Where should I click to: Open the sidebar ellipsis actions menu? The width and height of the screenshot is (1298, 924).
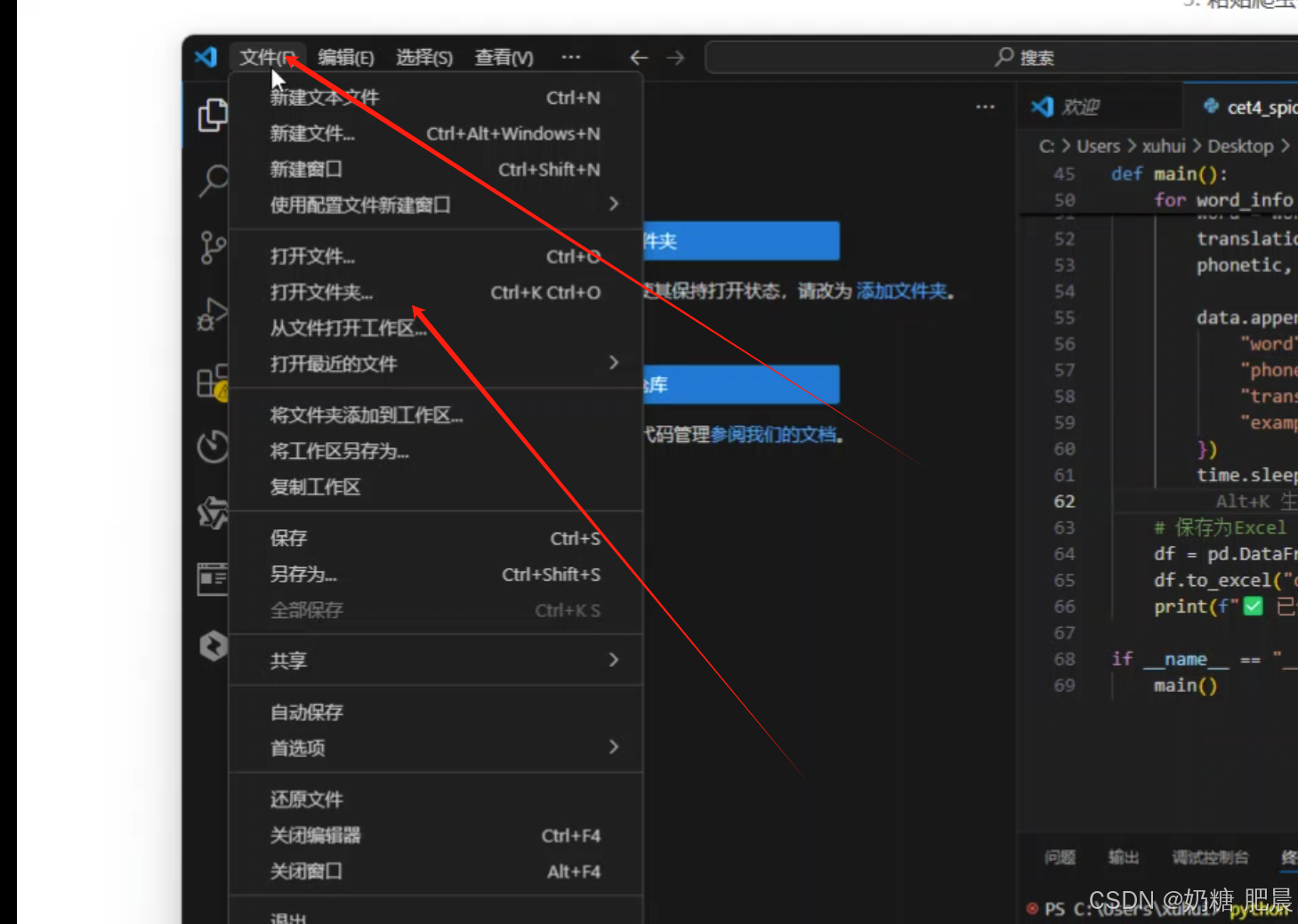pos(985,107)
